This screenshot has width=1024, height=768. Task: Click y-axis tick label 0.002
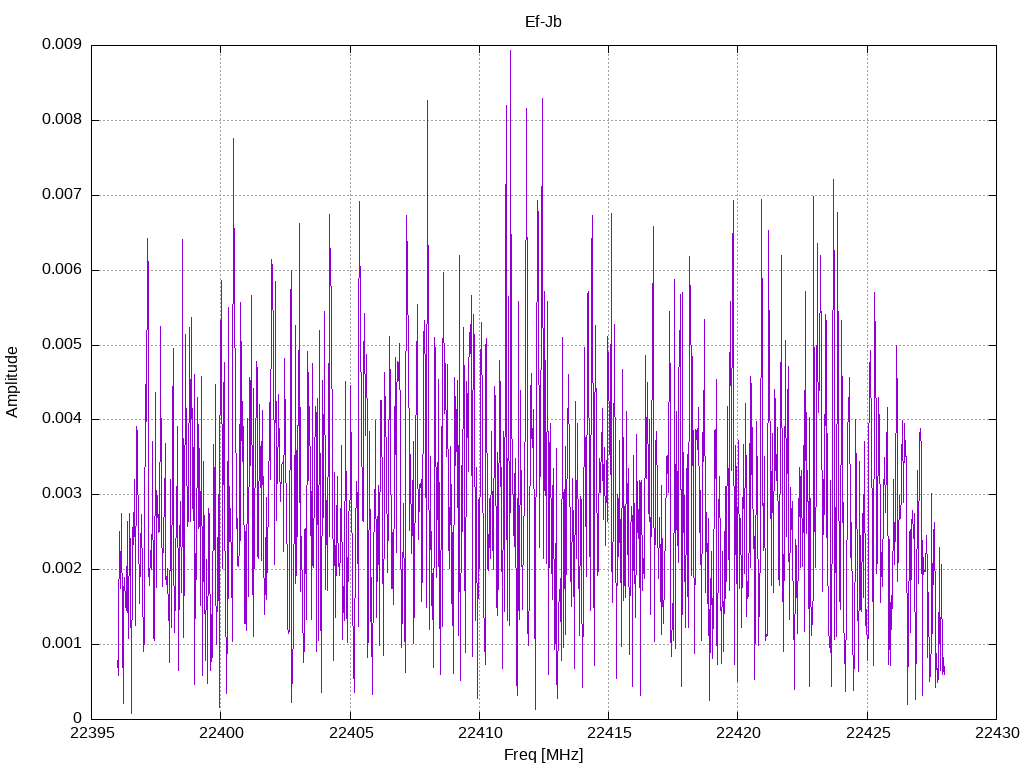point(62,568)
